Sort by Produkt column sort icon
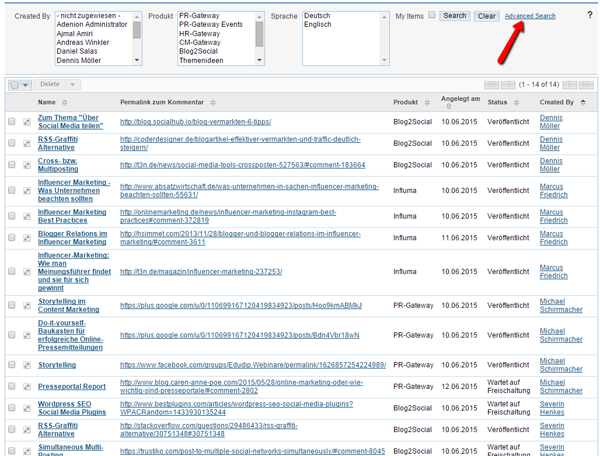 [427, 103]
